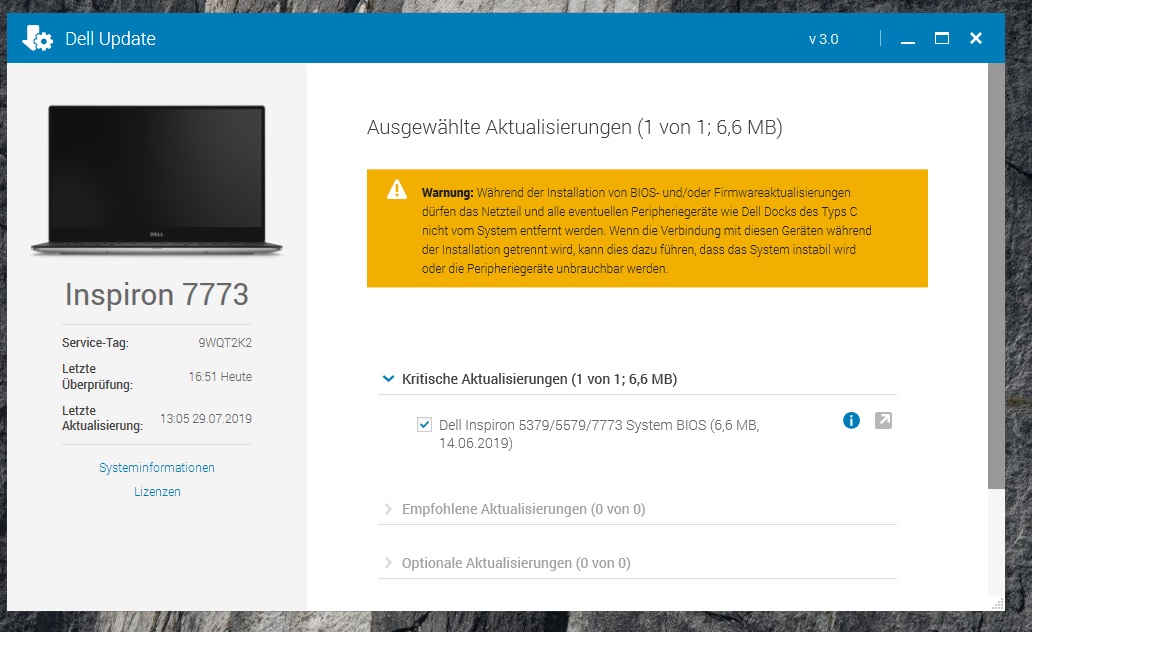Viewport: 1152px width, 648px height.
Task: Click the Inspiron laptop product image
Action: coord(156,180)
